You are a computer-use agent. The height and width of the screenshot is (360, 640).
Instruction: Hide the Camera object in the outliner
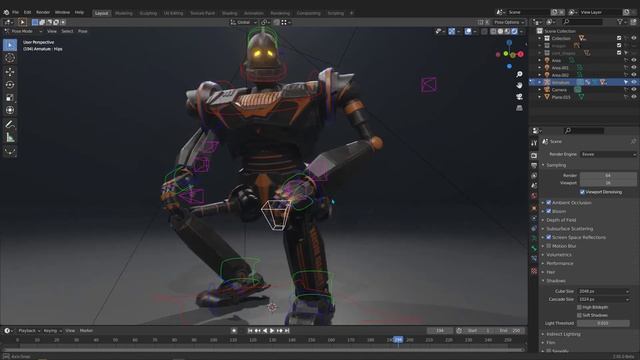(x=634, y=89)
